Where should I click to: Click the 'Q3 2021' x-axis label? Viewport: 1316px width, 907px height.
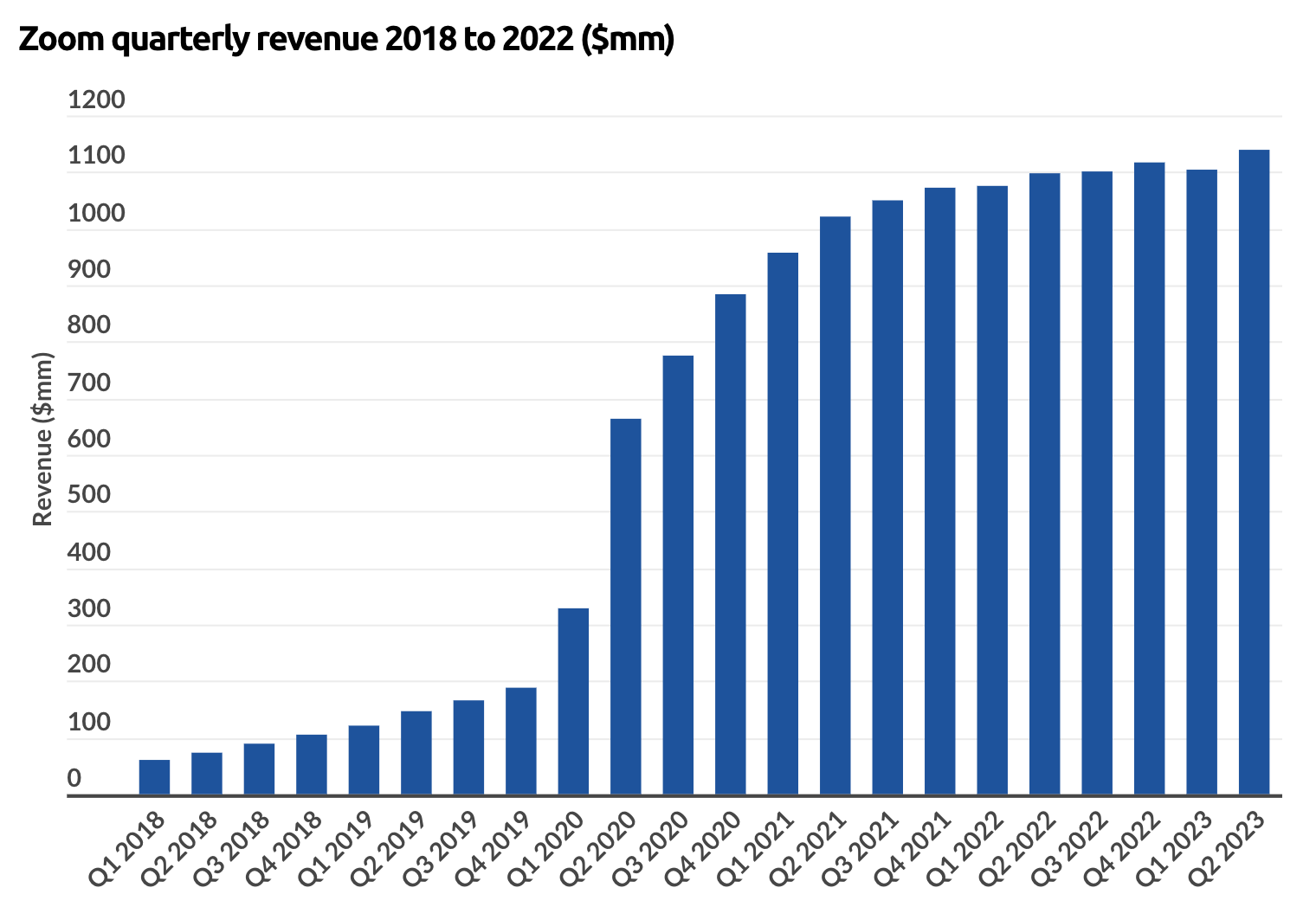pos(861,849)
